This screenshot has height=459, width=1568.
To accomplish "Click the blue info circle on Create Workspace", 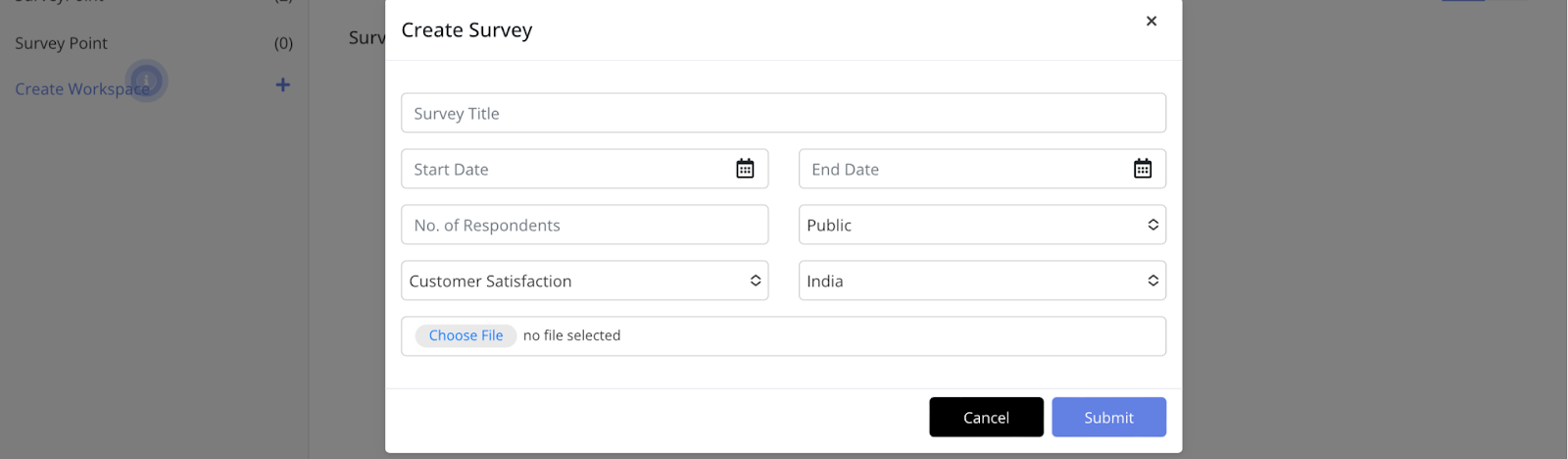I will (146, 80).
